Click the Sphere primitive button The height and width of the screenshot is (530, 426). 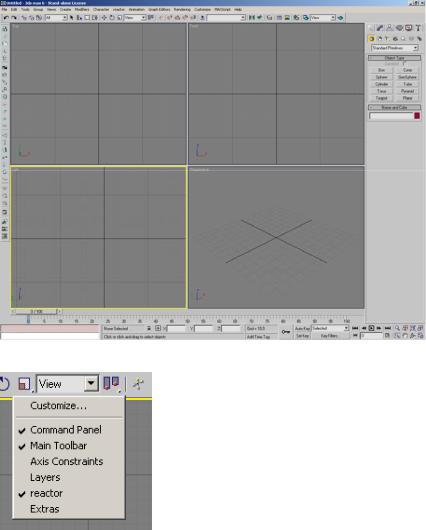click(x=381, y=77)
